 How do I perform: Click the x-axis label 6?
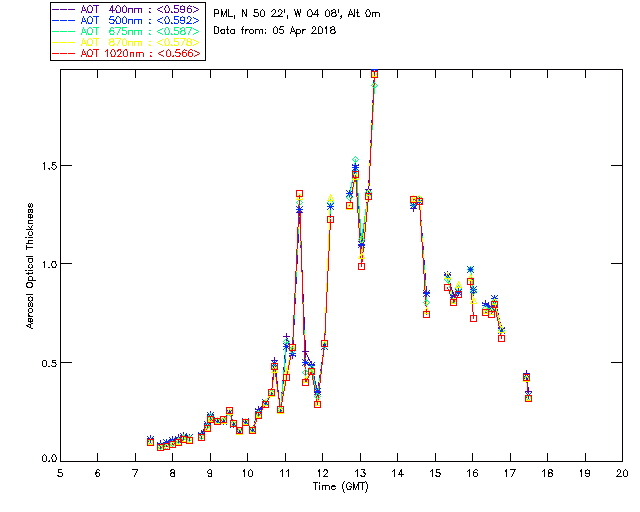pyautogui.click(x=98, y=473)
